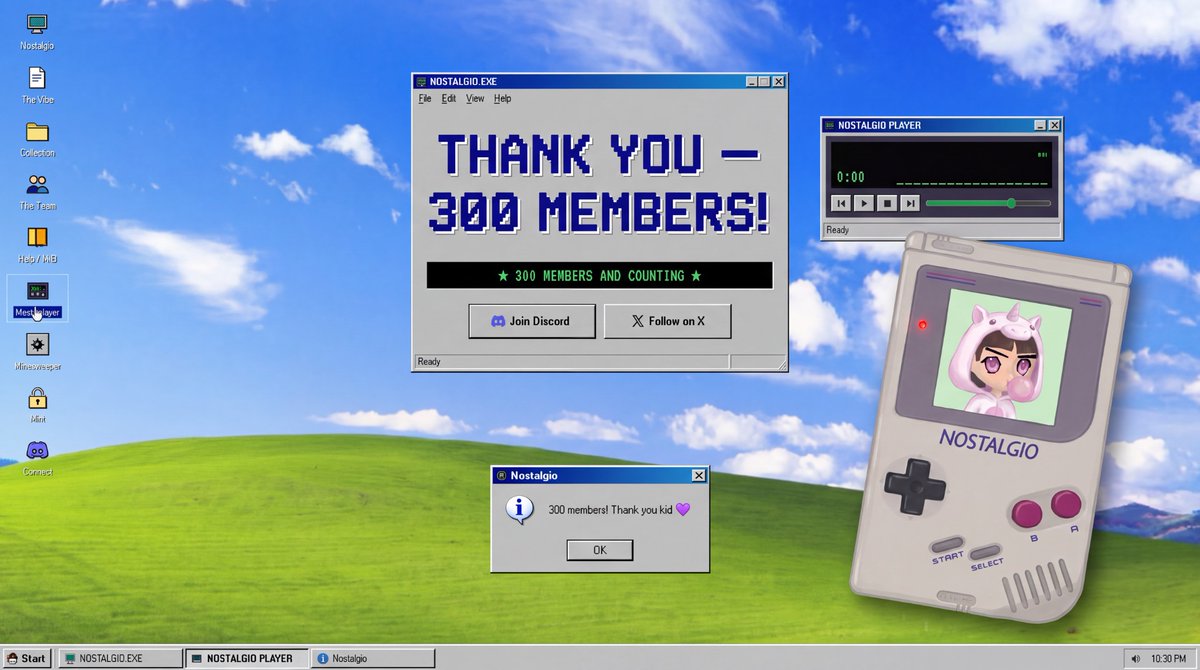Click OK in the Nostalgio dialog

pos(600,550)
